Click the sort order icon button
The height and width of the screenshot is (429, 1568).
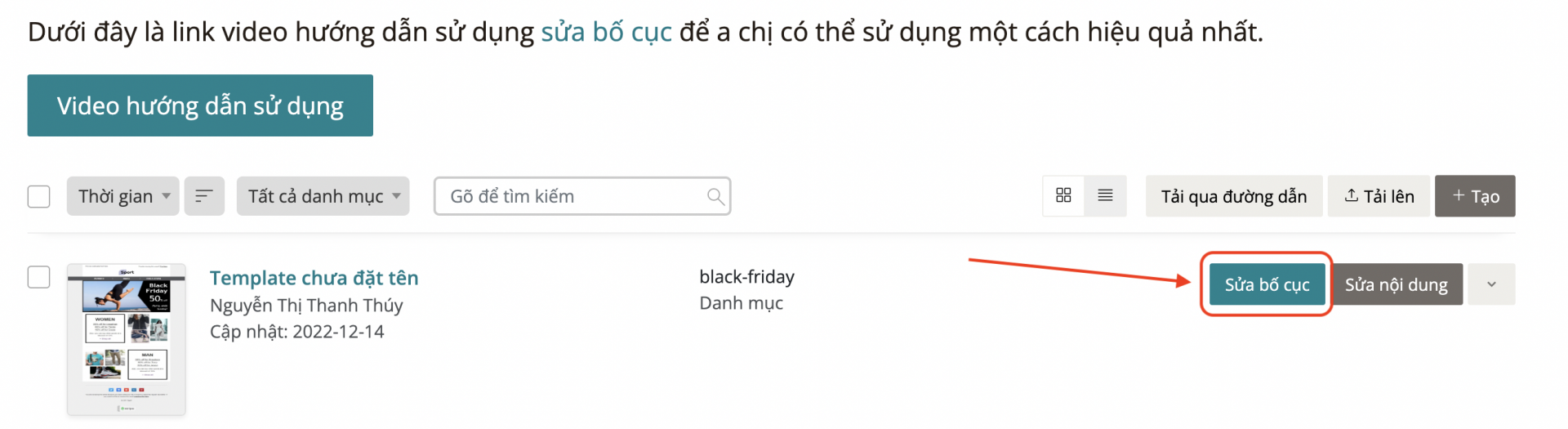coord(204,196)
